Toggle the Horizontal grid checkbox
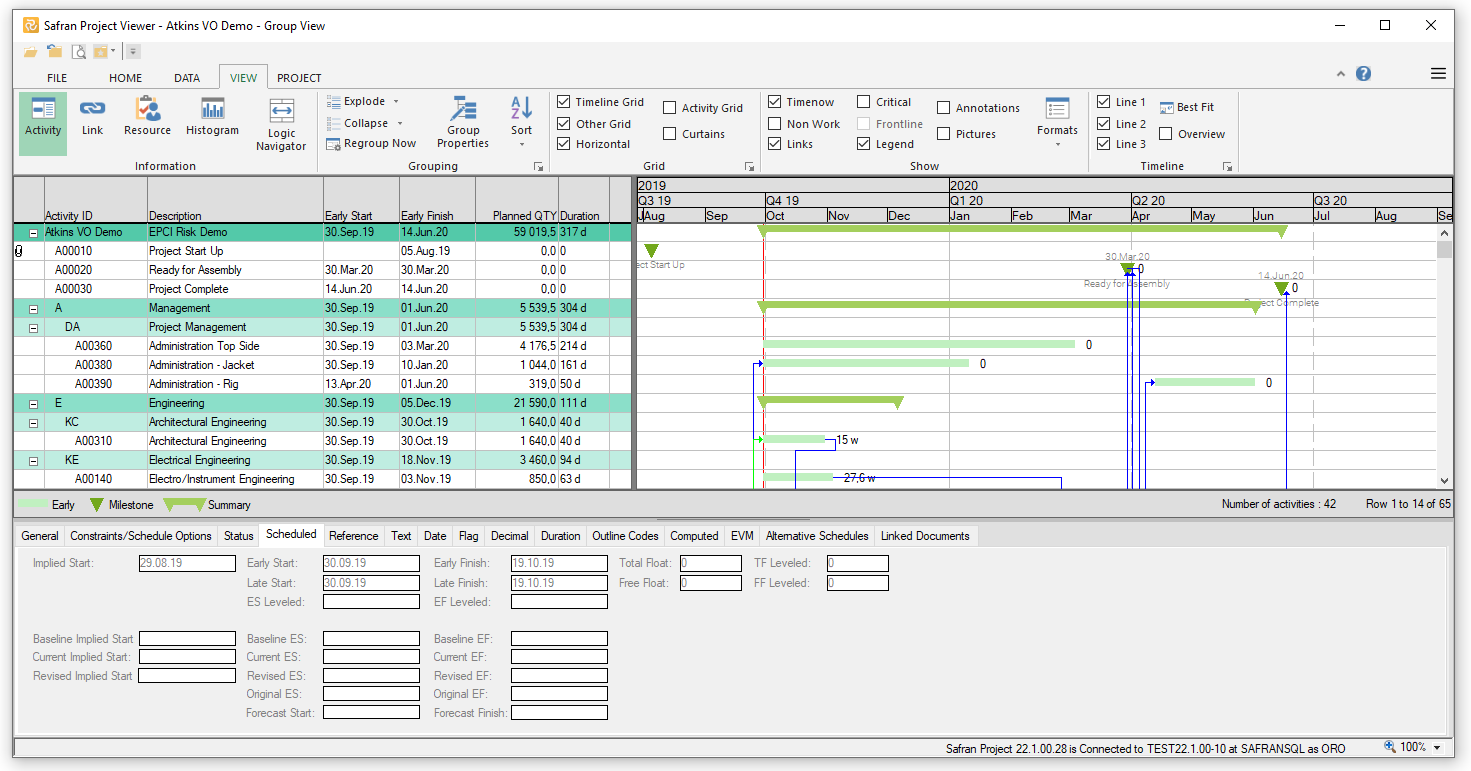 click(564, 144)
